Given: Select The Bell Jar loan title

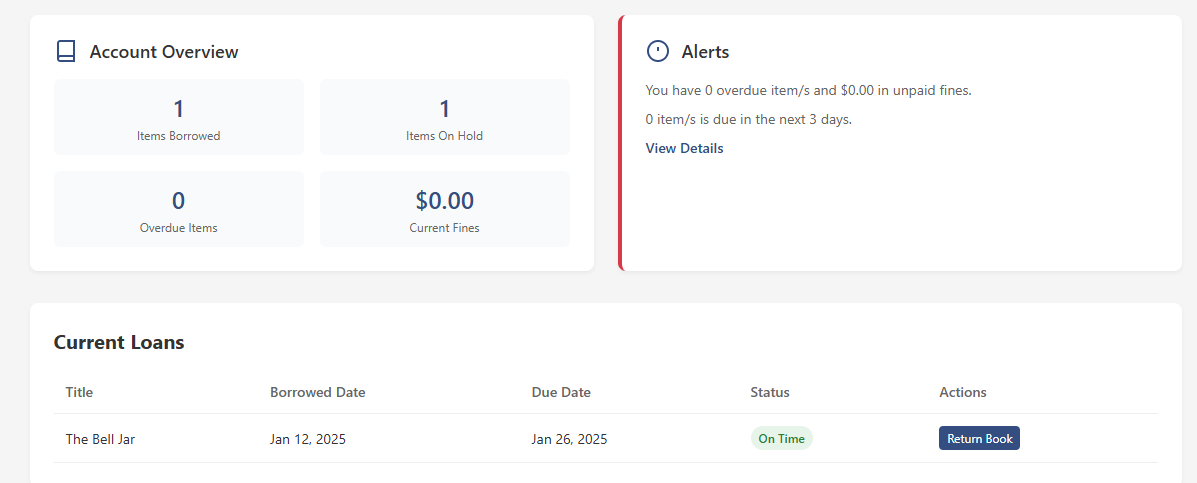Looking at the screenshot, I should [x=100, y=439].
